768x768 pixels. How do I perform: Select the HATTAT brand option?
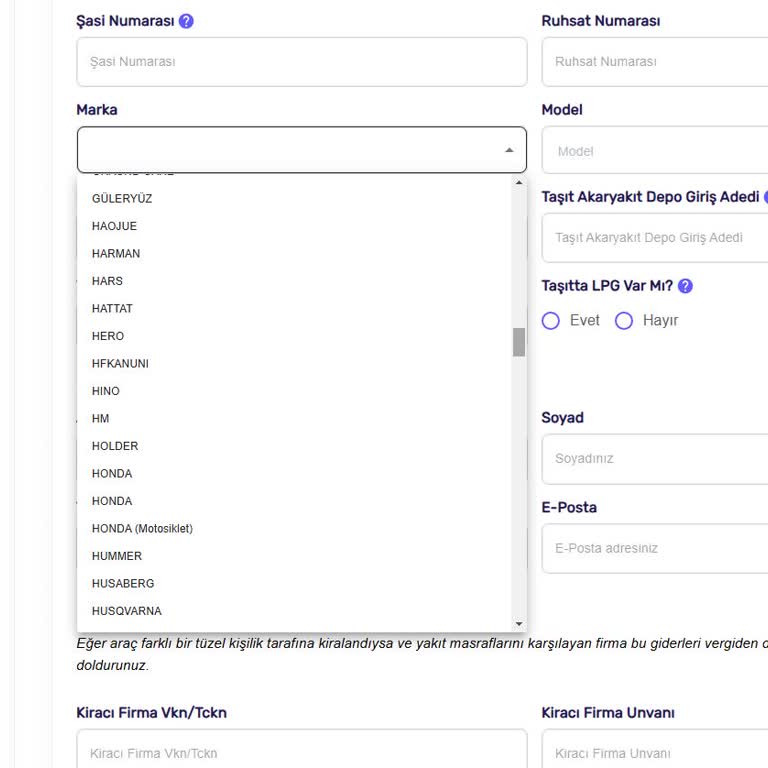(x=112, y=309)
